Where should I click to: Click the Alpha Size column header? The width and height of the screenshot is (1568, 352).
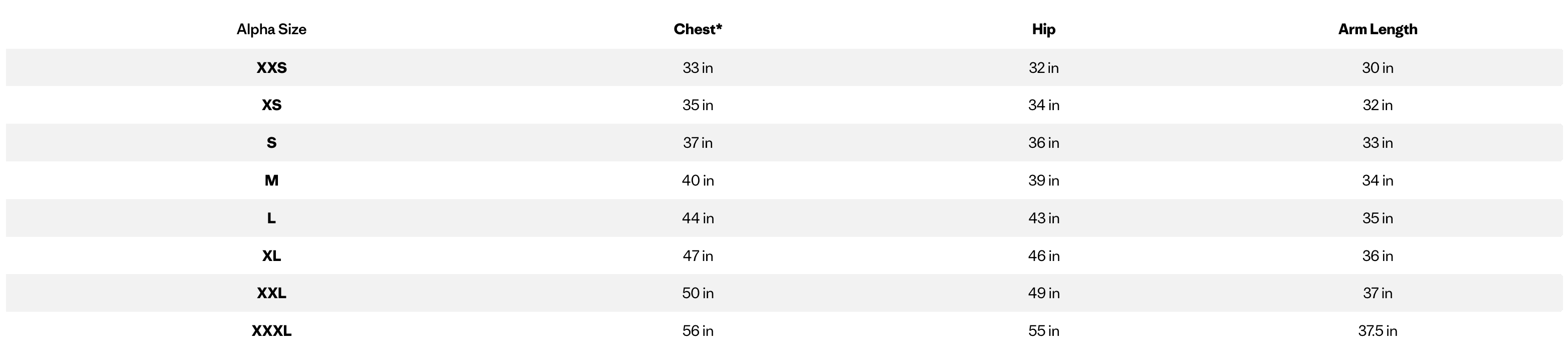(x=271, y=29)
